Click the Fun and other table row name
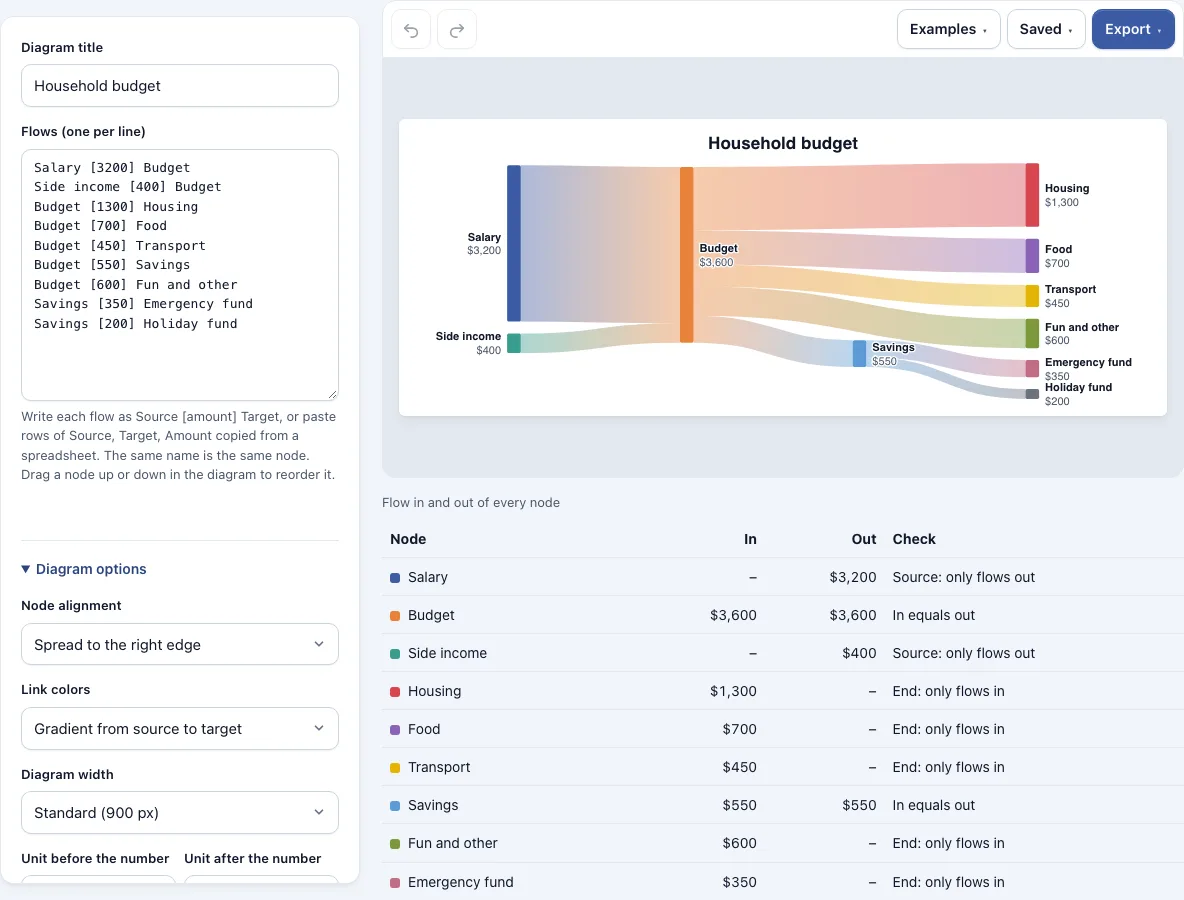This screenshot has width=1184, height=900. pyautogui.click(x=452, y=843)
